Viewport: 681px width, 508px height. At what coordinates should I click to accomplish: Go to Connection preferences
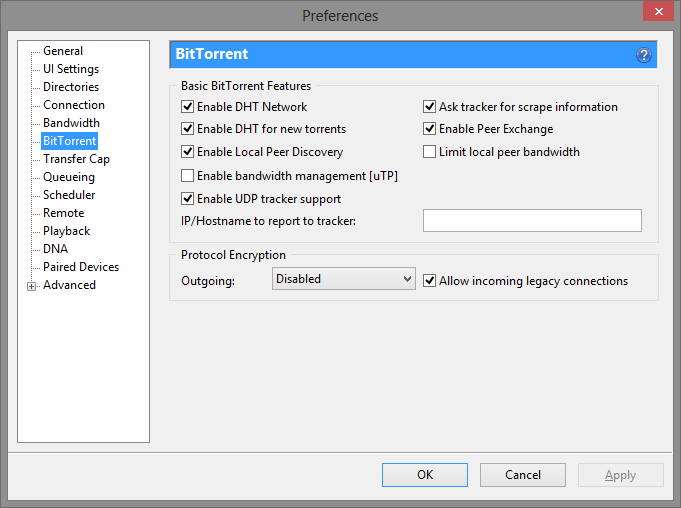[x=74, y=105]
